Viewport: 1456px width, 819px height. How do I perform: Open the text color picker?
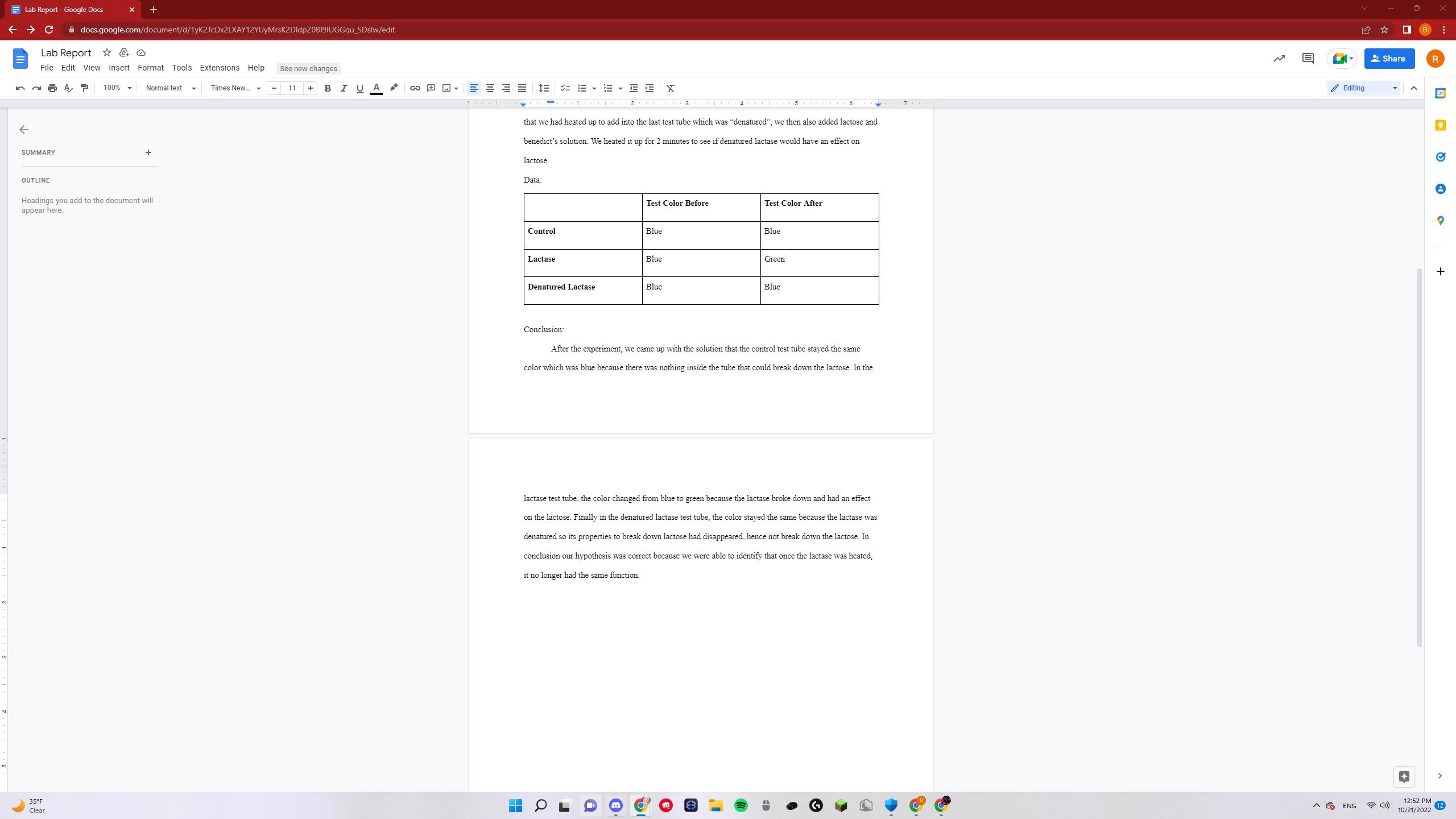point(376,88)
